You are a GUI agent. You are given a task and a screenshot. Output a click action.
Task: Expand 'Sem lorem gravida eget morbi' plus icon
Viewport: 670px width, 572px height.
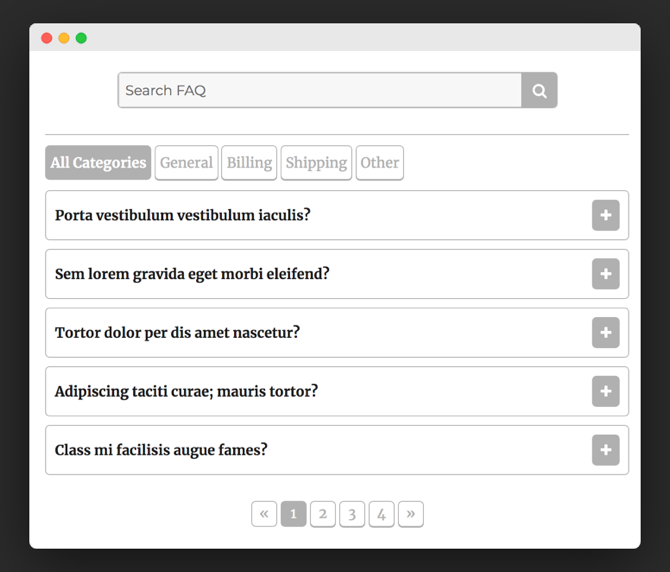click(x=605, y=274)
